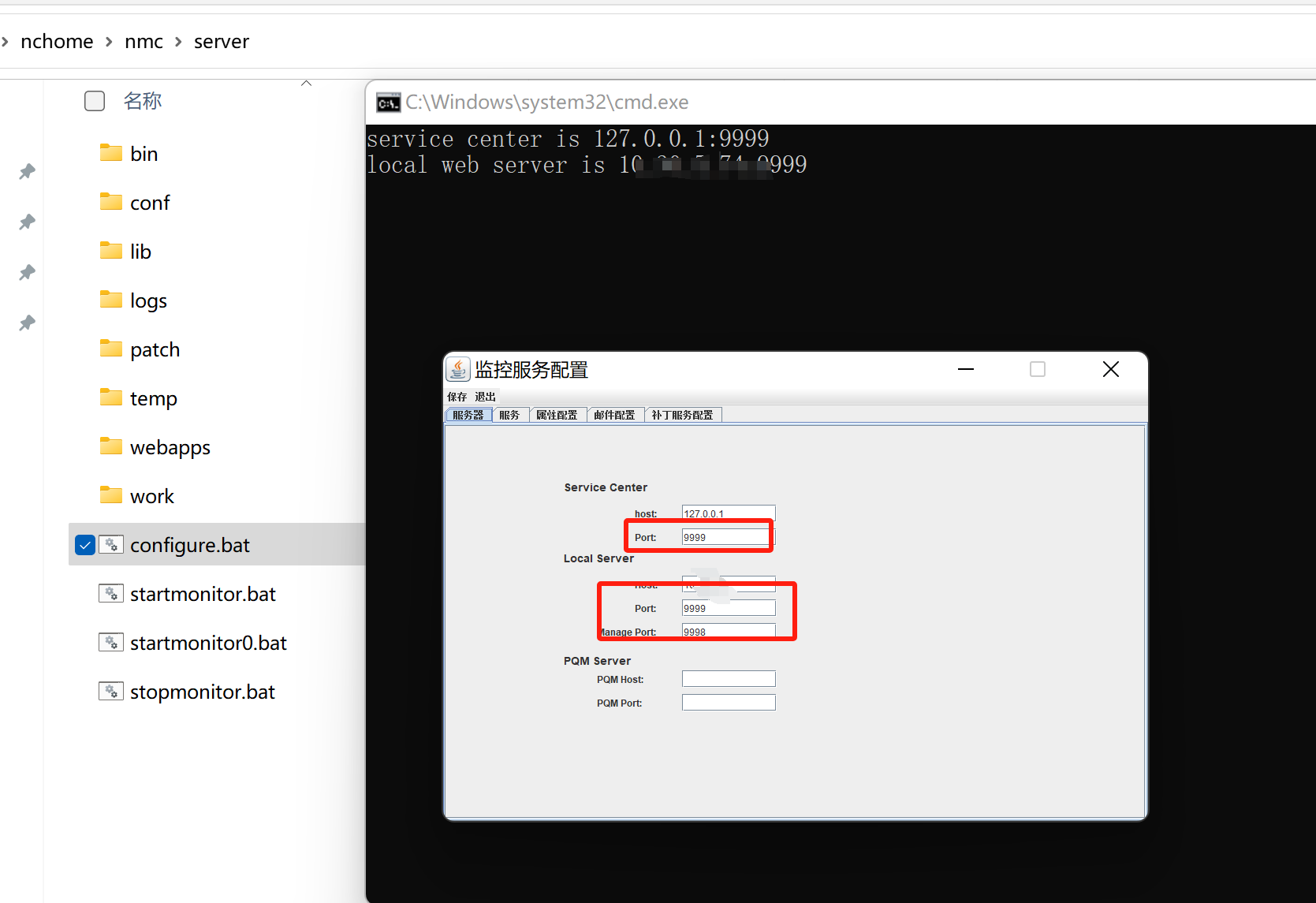Click the Local Server Port field 9999
The height and width of the screenshot is (903, 1316).
(729, 608)
